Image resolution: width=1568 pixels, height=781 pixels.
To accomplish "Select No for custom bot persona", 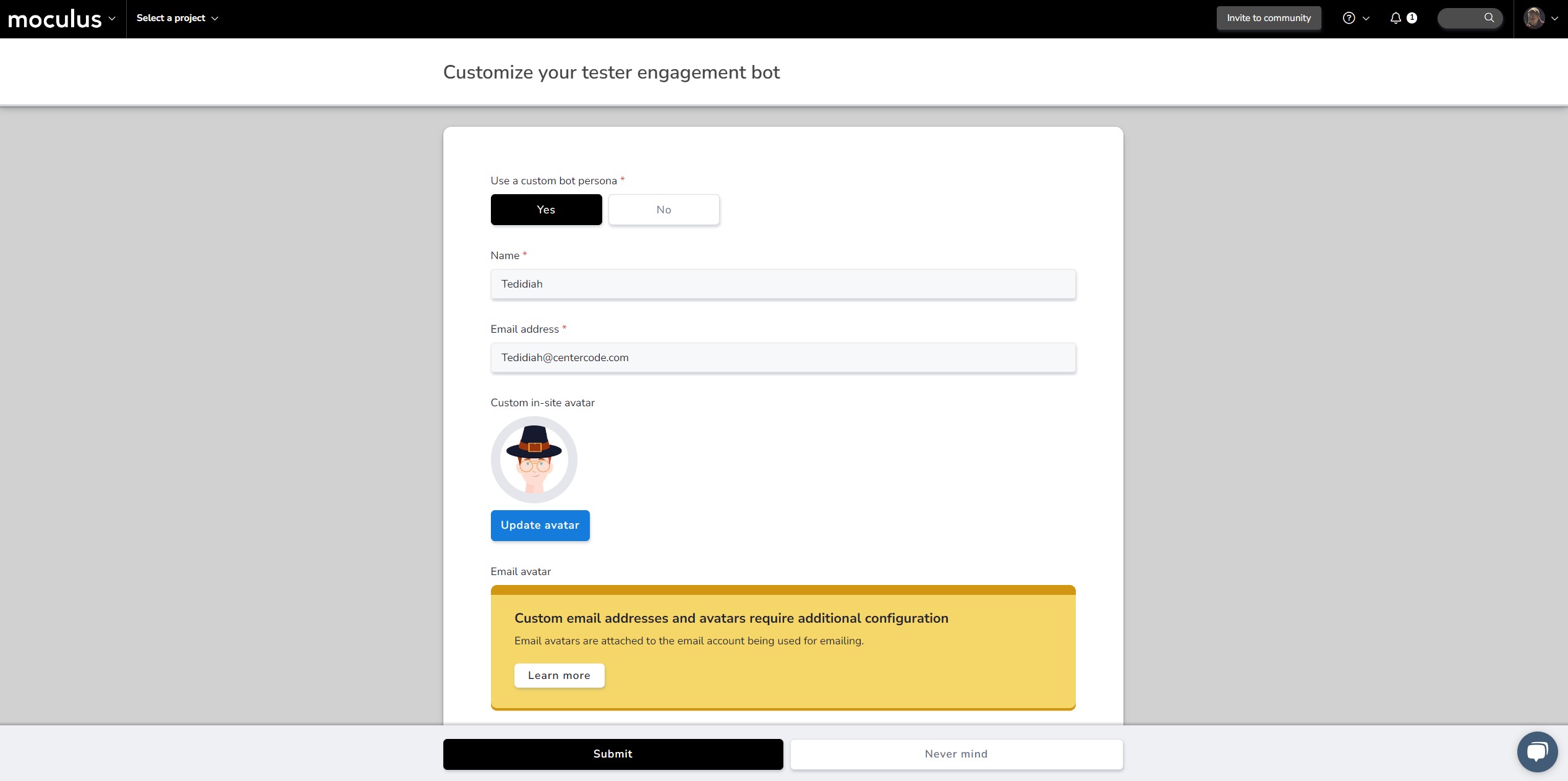I will 663,210.
